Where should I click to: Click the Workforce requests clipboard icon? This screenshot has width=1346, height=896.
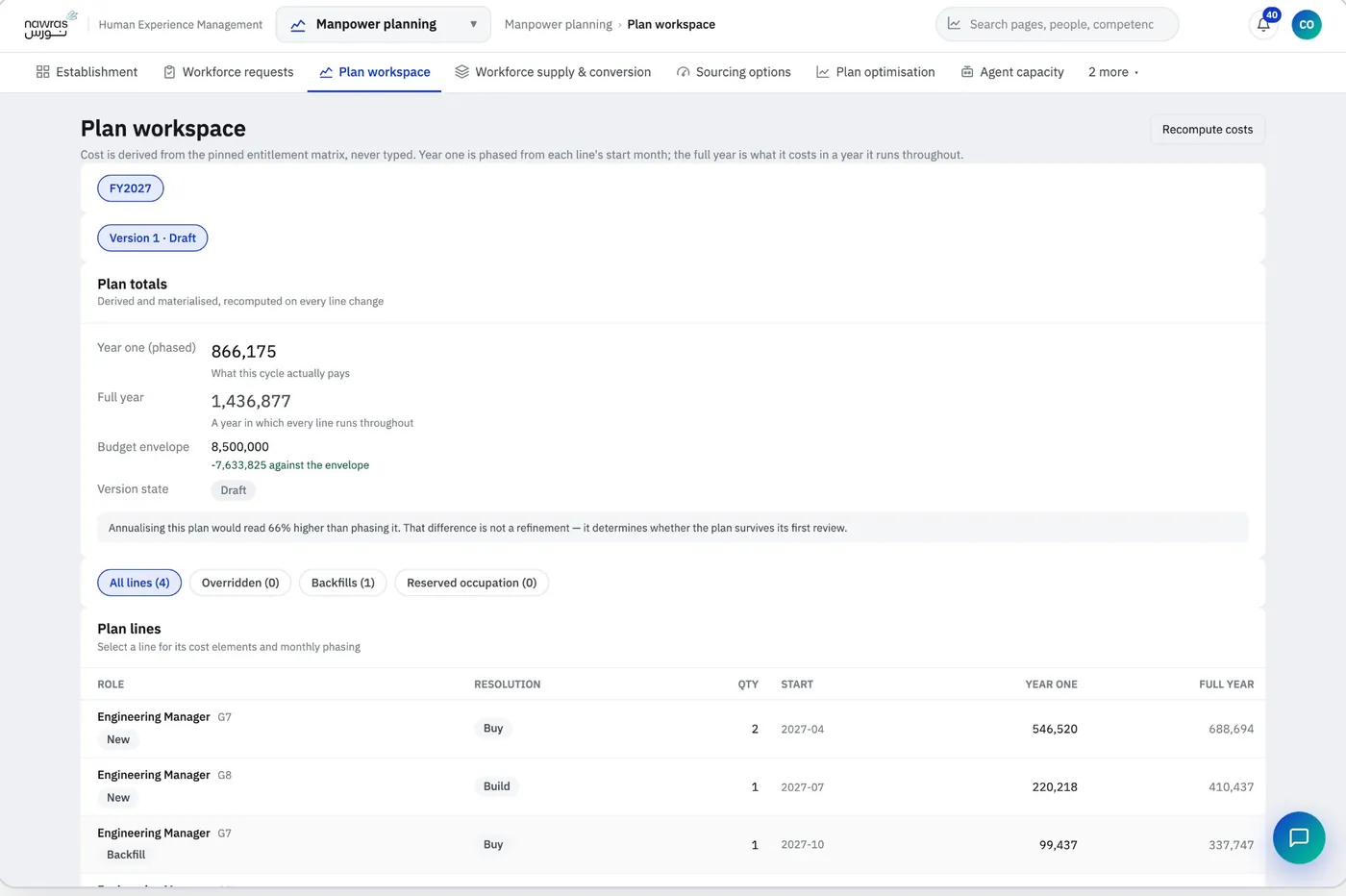[x=169, y=72]
